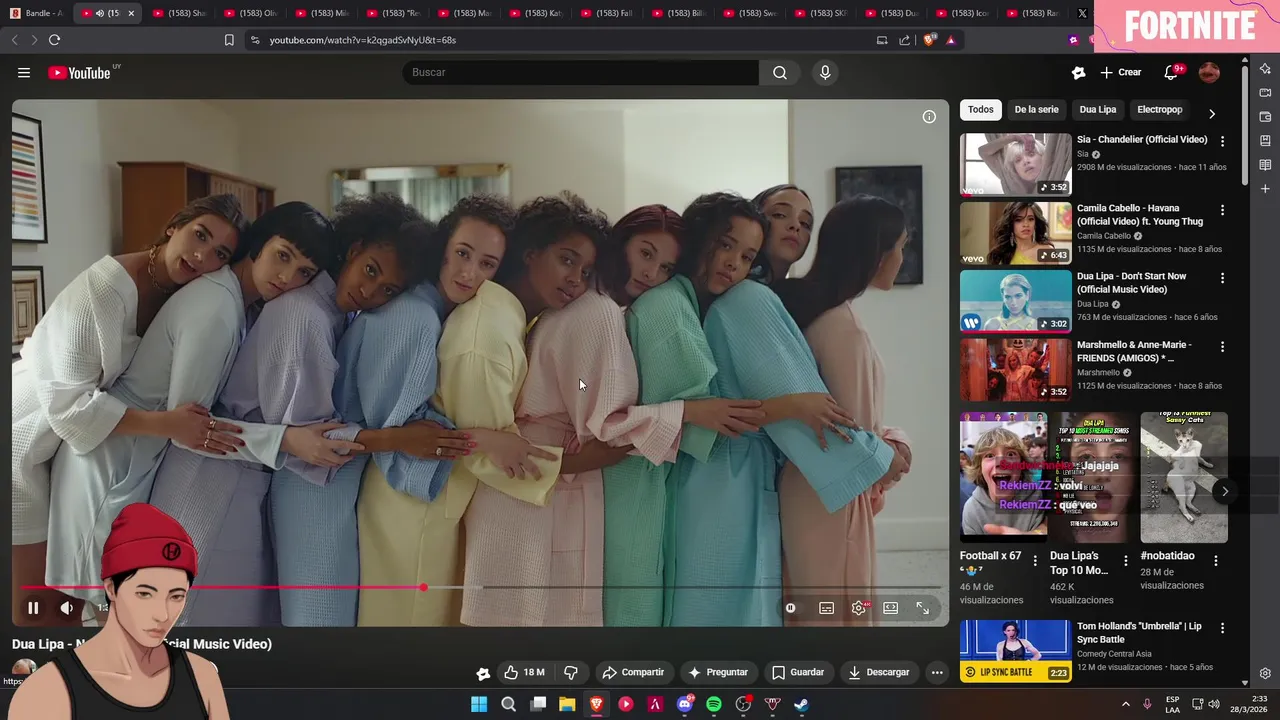Open Marshmello FRIENDS thumbnail

point(1015,370)
